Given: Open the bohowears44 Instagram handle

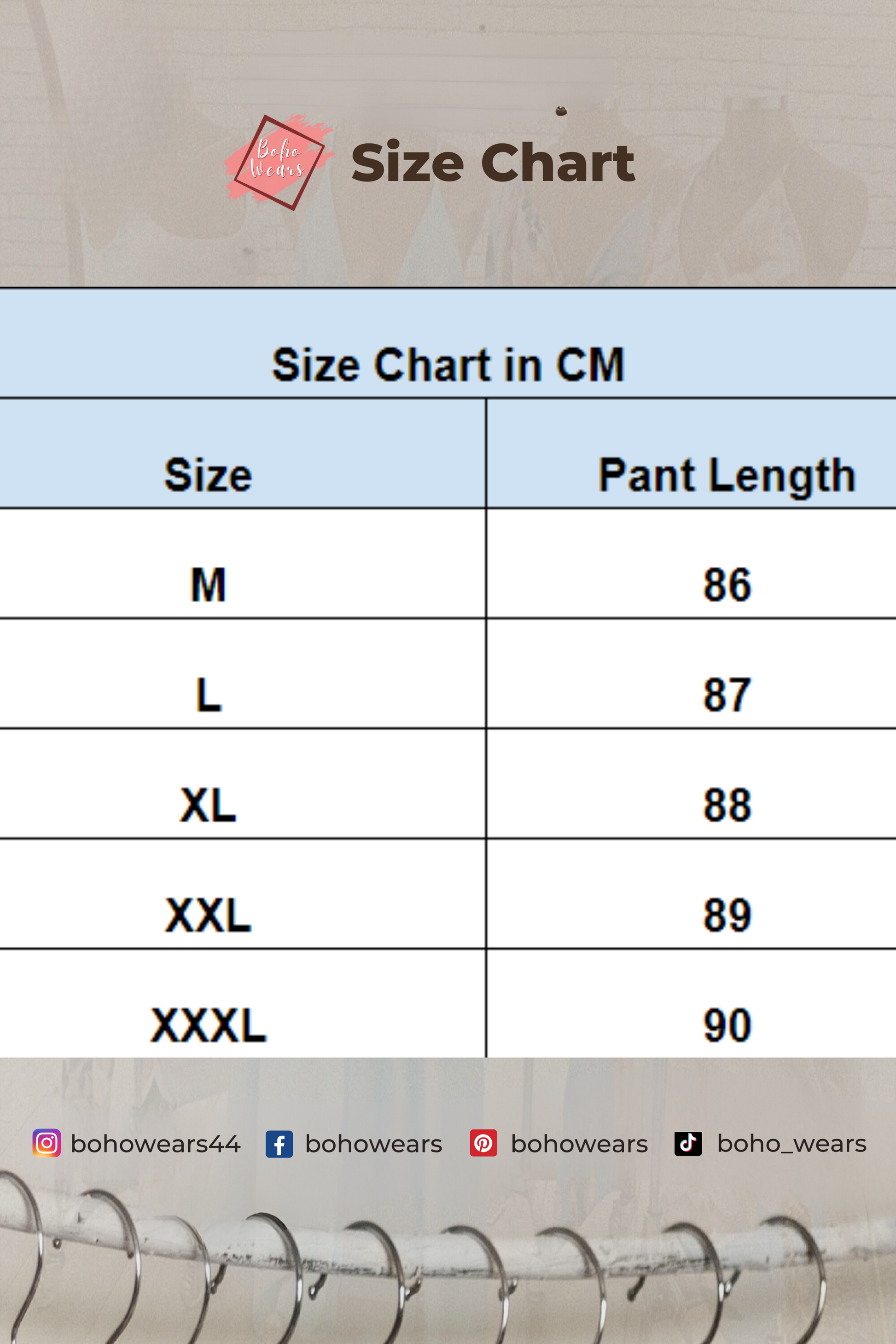Looking at the screenshot, I should (156, 1144).
